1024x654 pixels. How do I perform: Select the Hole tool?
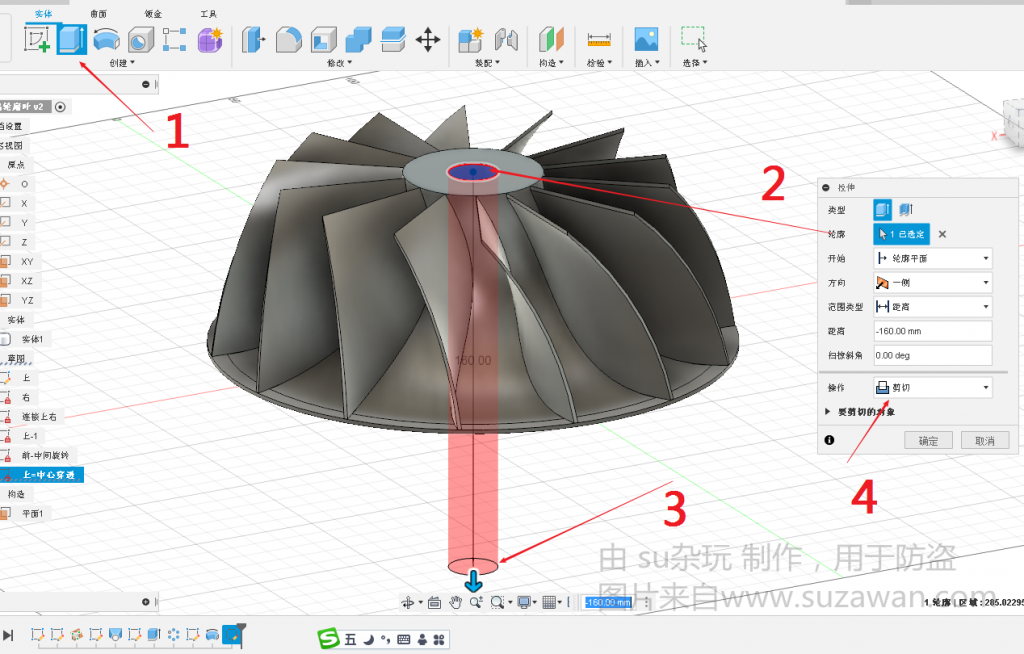(140, 40)
